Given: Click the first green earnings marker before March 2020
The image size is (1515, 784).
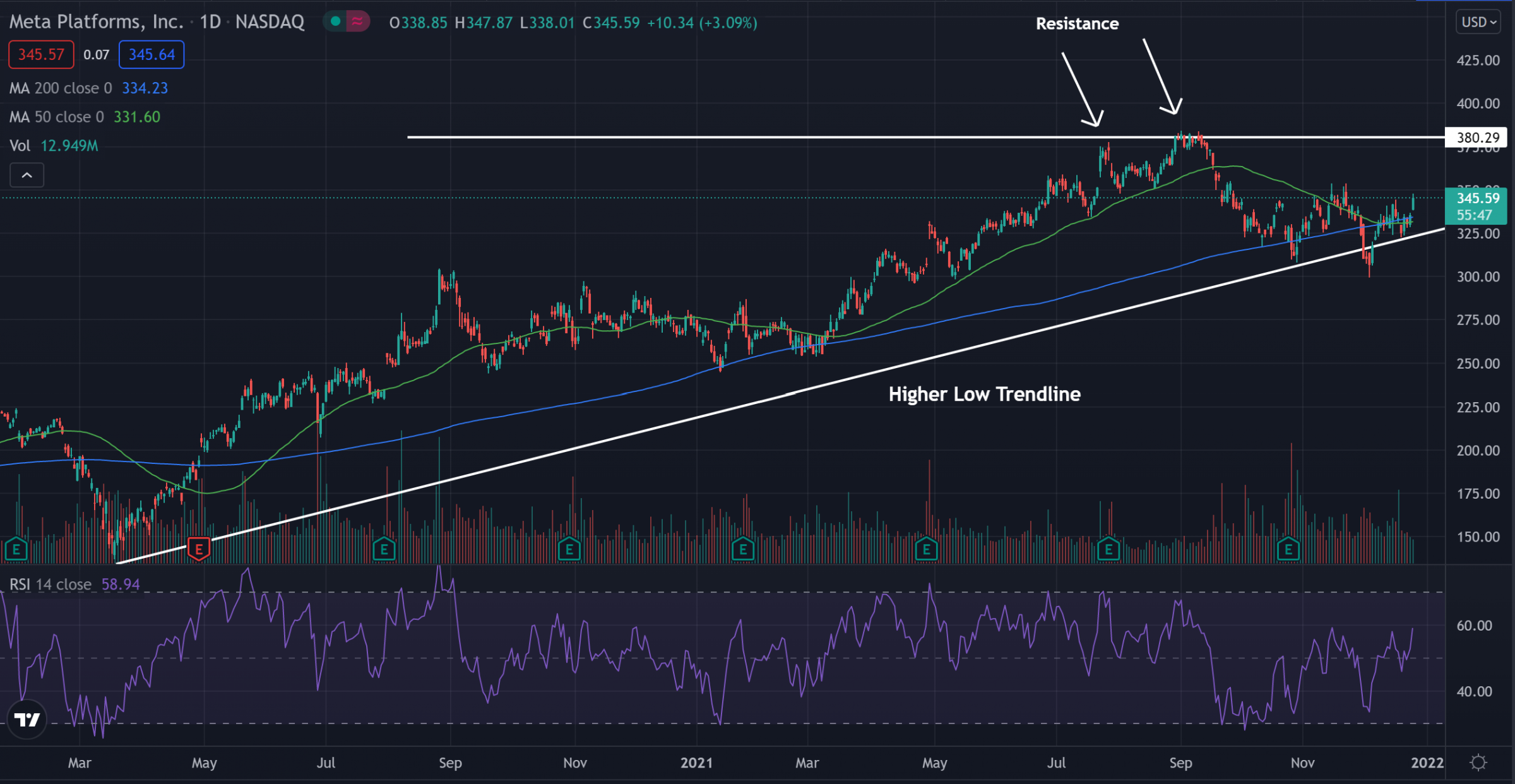Looking at the screenshot, I should [x=16, y=549].
